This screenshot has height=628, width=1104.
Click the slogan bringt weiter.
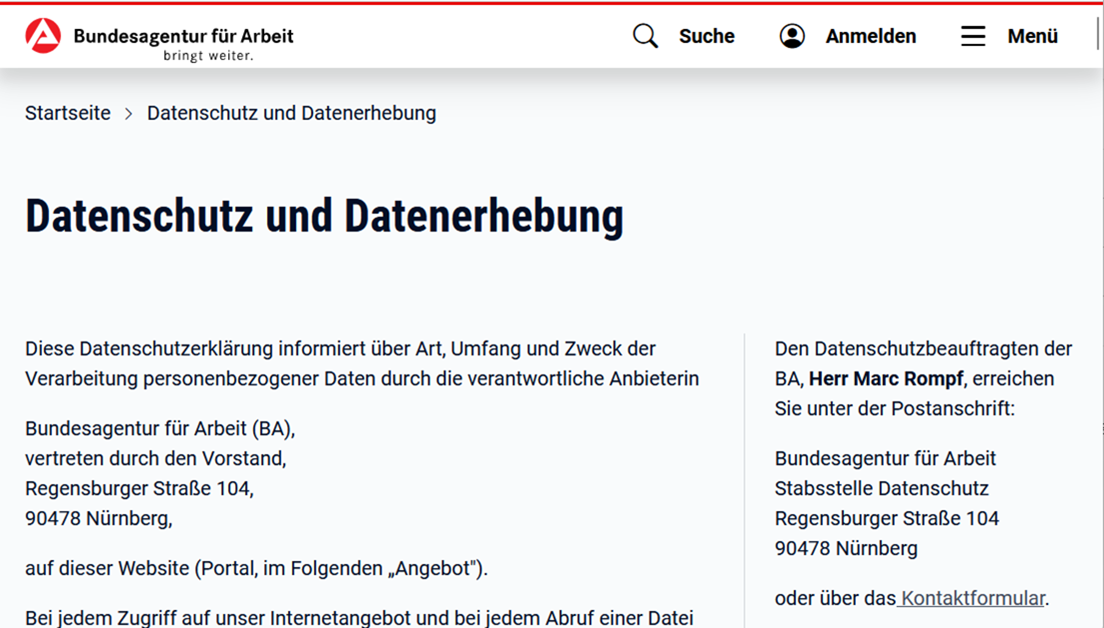(208, 56)
